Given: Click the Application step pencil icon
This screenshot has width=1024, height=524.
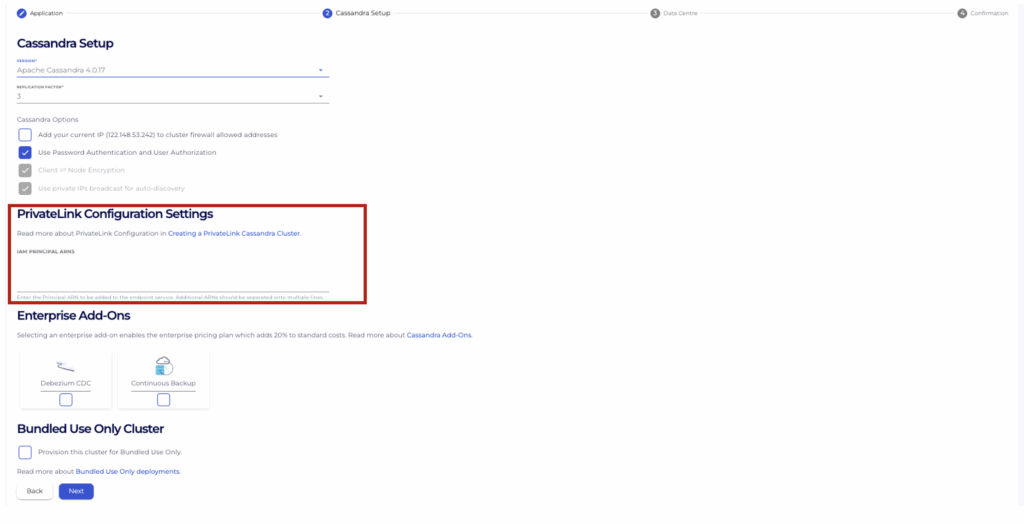Looking at the screenshot, I should pyautogui.click(x=22, y=13).
